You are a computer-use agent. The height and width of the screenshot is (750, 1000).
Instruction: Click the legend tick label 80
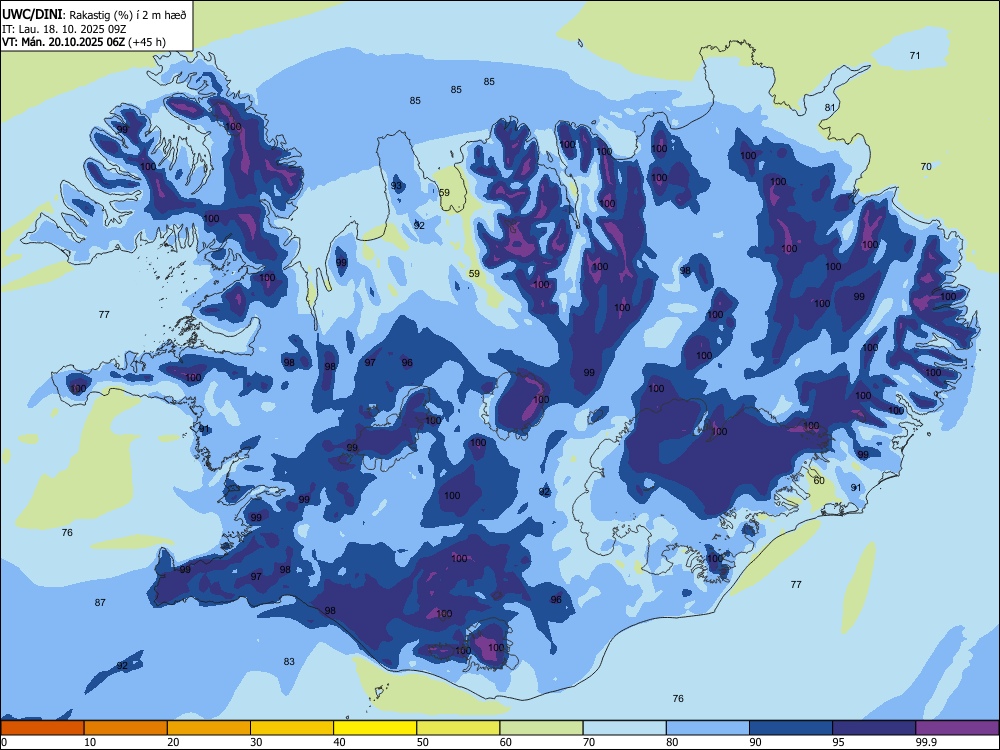[x=672, y=742]
